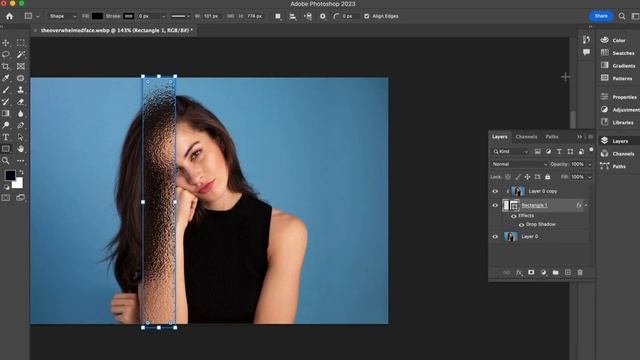Select the Dodge tool
Image resolution: width=640 pixels, height=360 pixels.
6,125
